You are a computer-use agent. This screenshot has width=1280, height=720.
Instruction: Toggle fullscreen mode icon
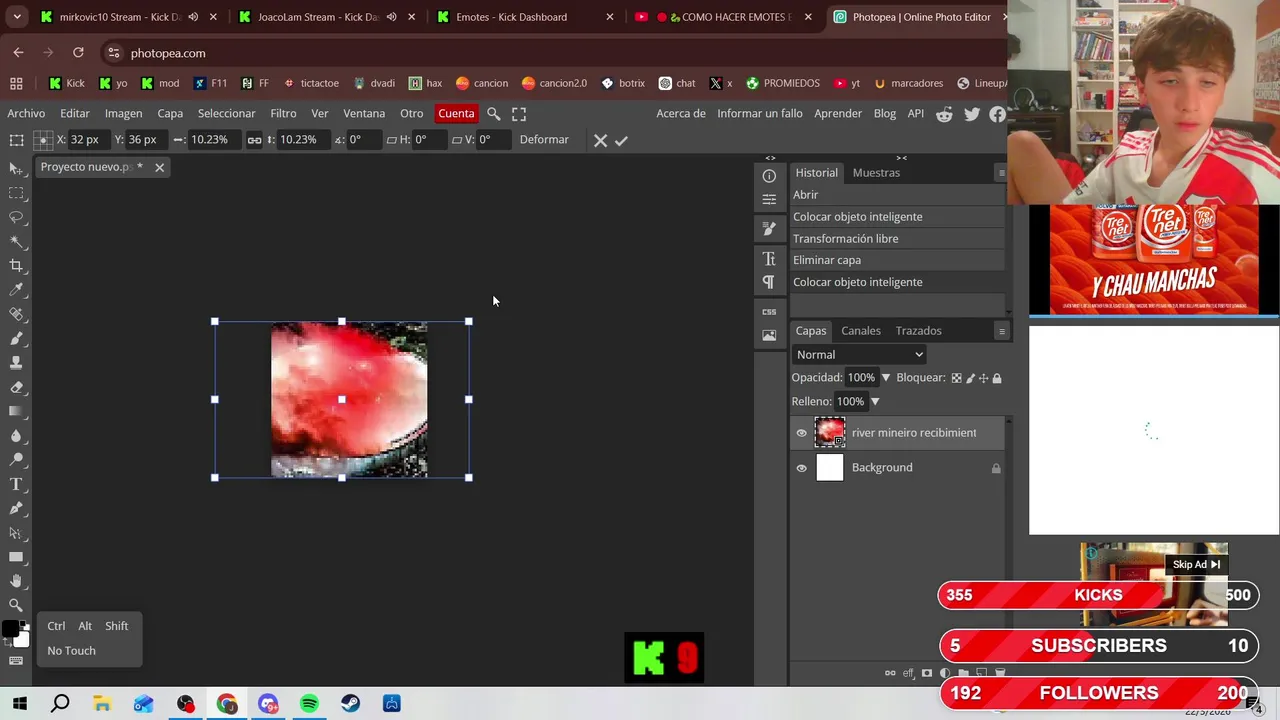pyautogui.click(x=519, y=114)
